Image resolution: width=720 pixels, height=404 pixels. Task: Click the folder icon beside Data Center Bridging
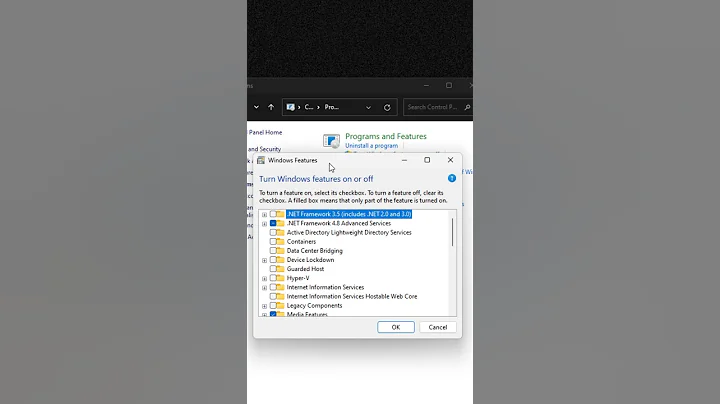[x=280, y=251]
